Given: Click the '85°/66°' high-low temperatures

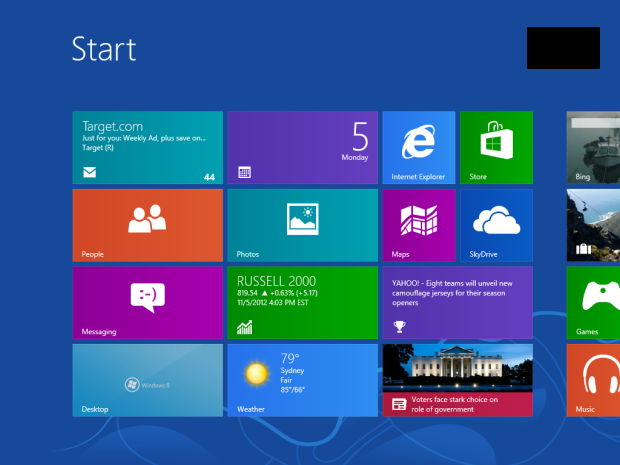Looking at the screenshot, I should (x=293, y=389).
